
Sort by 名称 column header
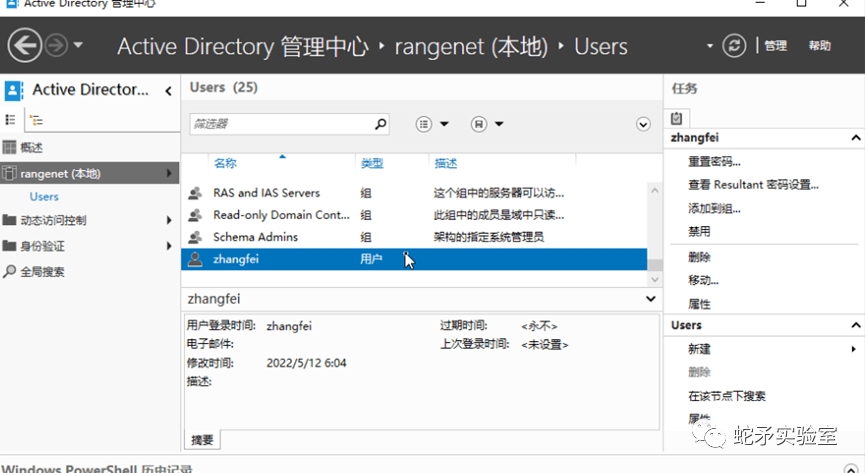pyautogui.click(x=225, y=163)
